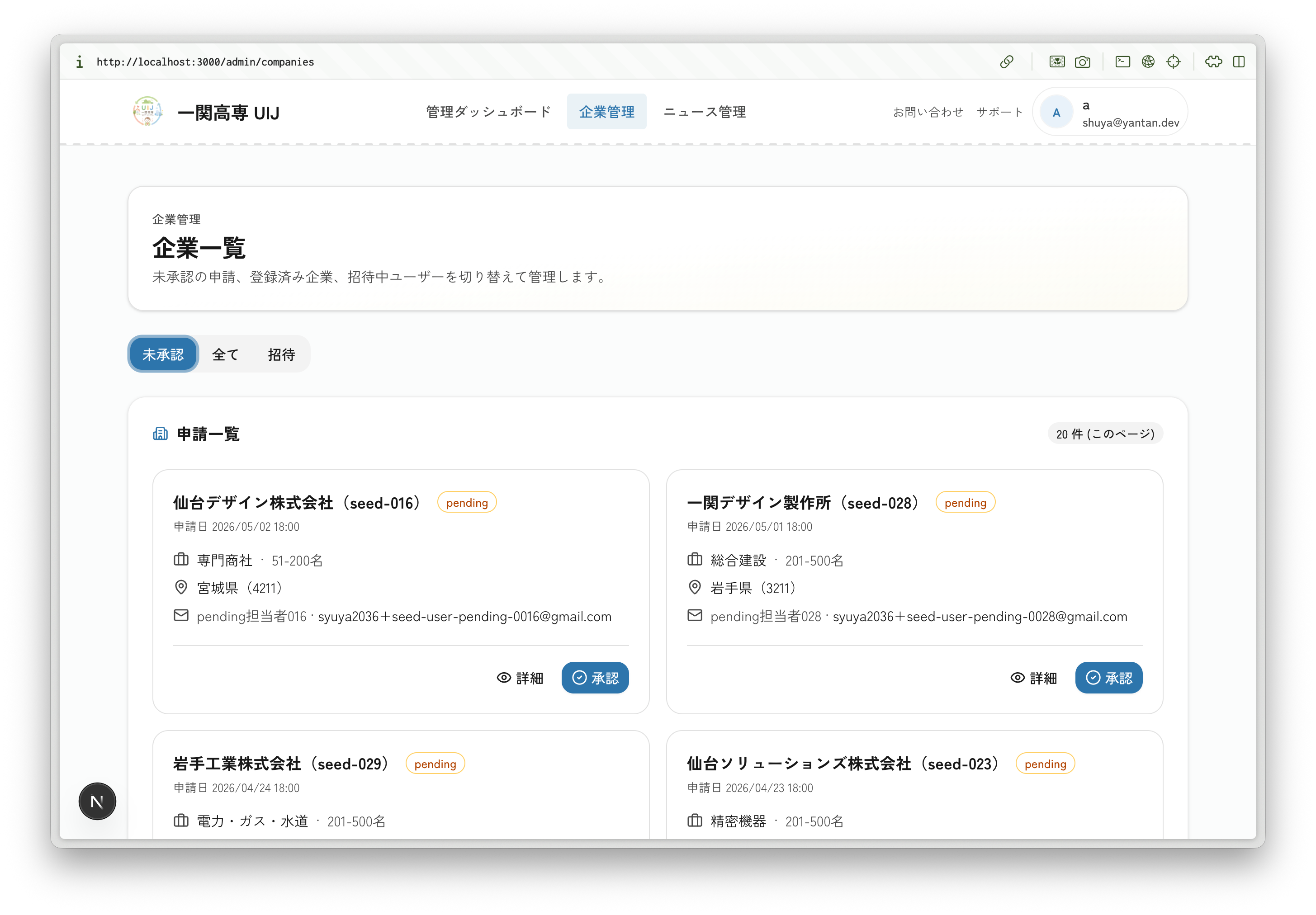Click the 申請日 2026/05/01 18:00 text
The height and width of the screenshot is (915, 1316).
click(x=750, y=527)
